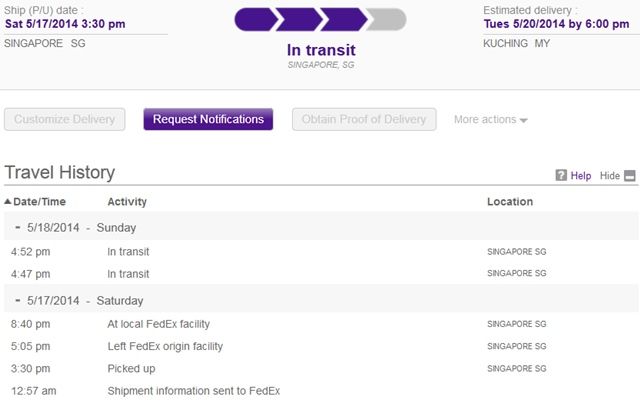
Task: Click Obtain Proof of Delivery button
Action: pyautogui.click(x=365, y=120)
